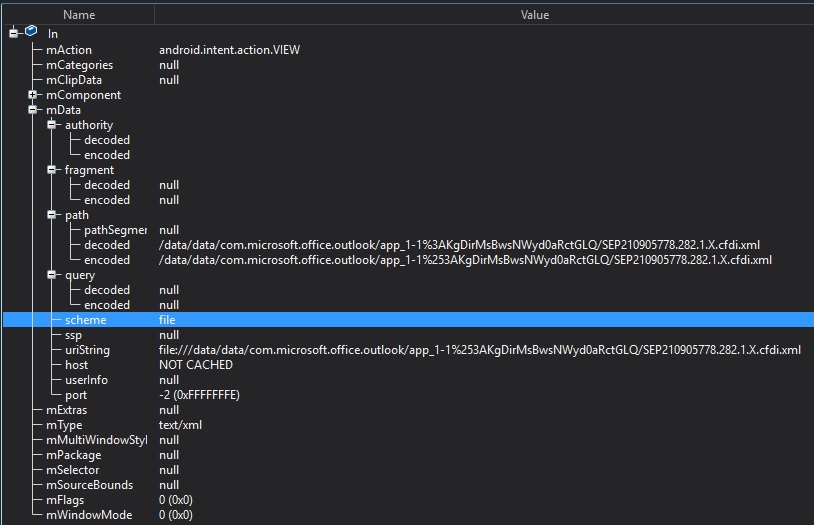Collapse the query node
The image size is (814, 525).
(52, 275)
